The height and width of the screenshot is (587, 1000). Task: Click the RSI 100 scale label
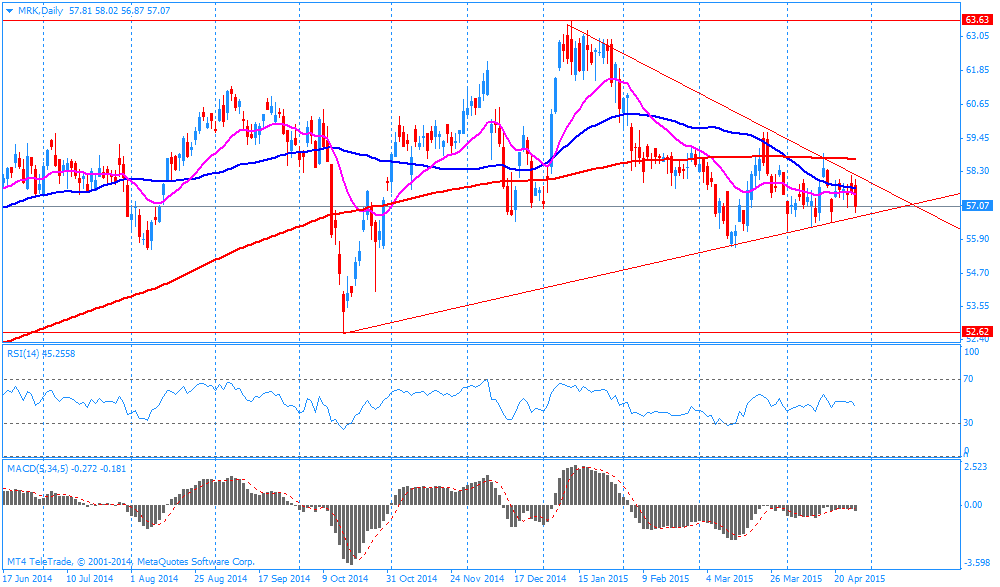972,352
